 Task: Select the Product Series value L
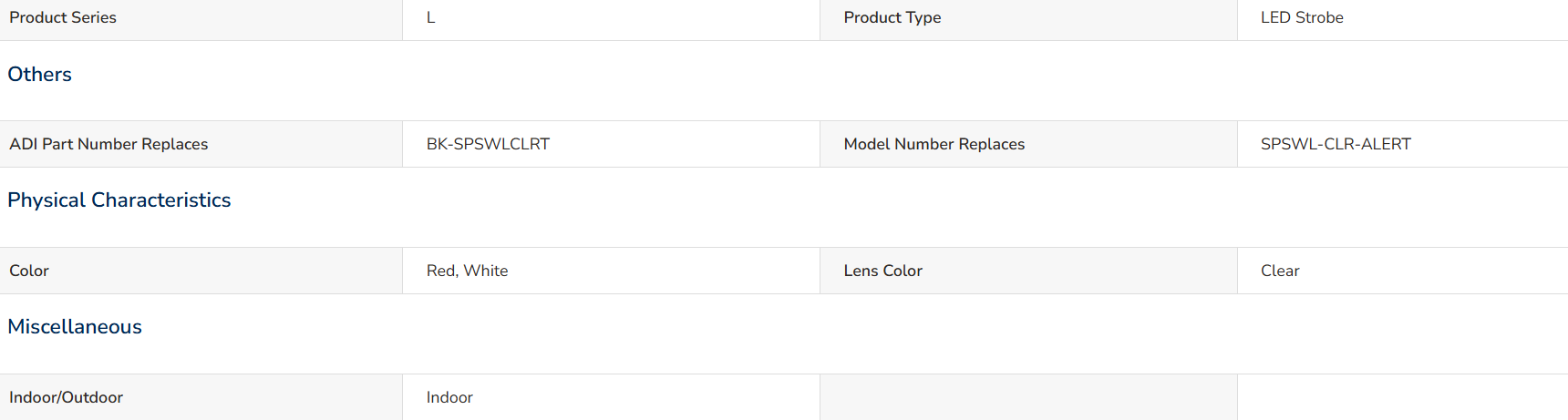click(430, 17)
